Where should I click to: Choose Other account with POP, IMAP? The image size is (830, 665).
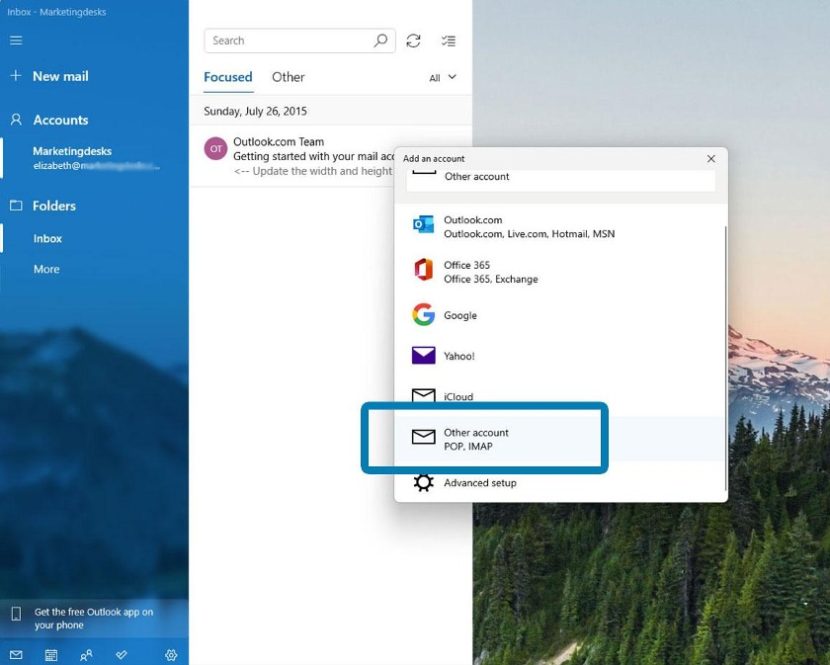tap(475, 438)
